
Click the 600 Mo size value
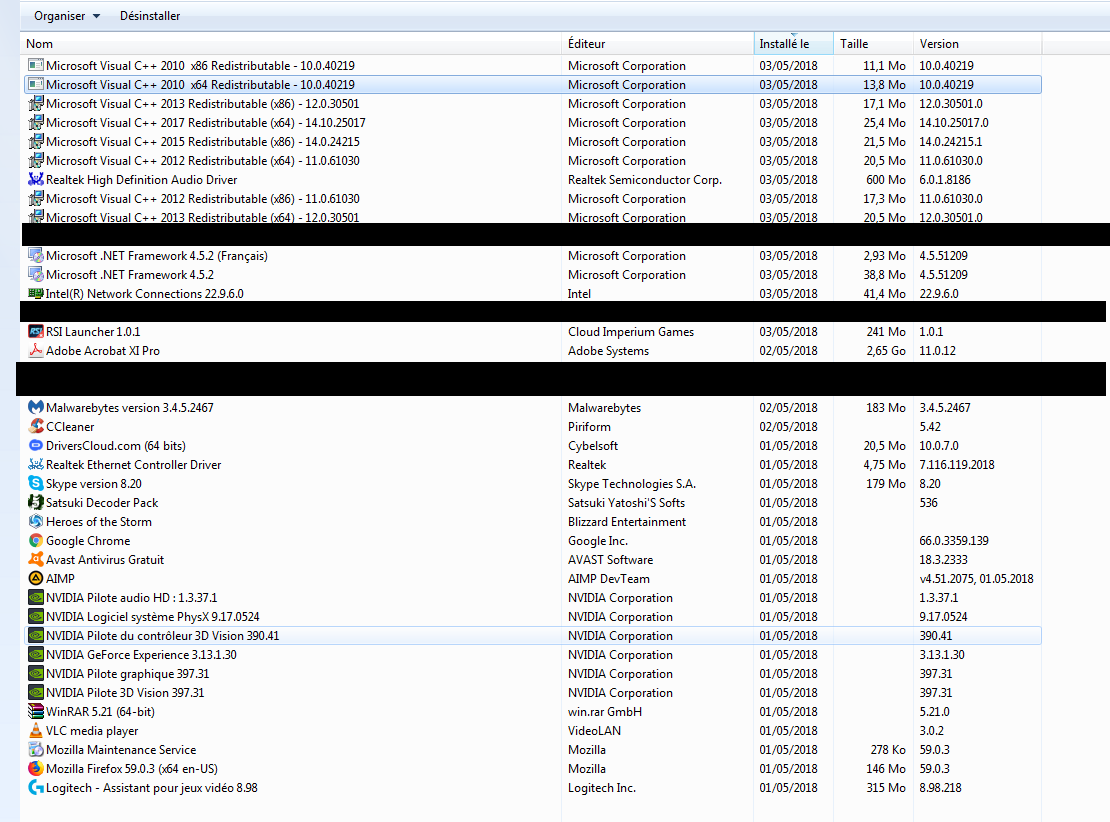pyautogui.click(x=886, y=179)
